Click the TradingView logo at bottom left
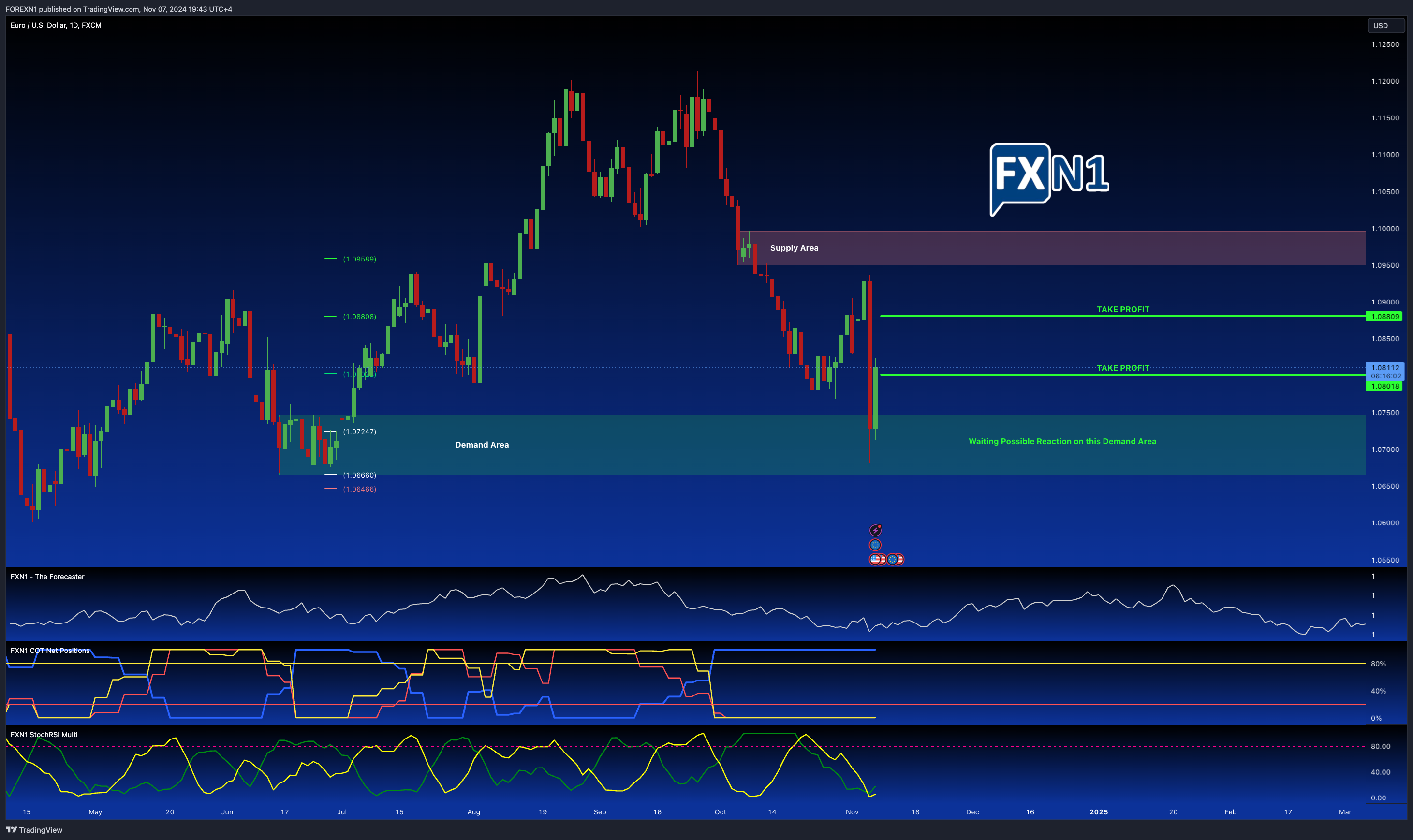This screenshot has height=840, width=1413. click(x=34, y=830)
